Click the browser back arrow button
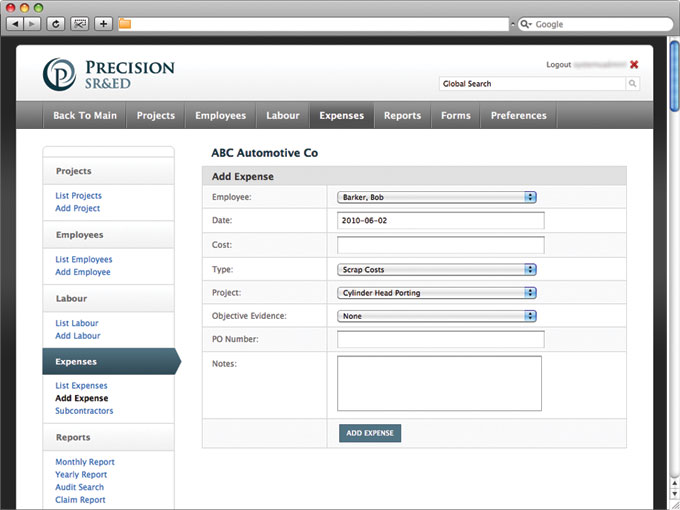This screenshot has width=680, height=510. tap(15, 24)
